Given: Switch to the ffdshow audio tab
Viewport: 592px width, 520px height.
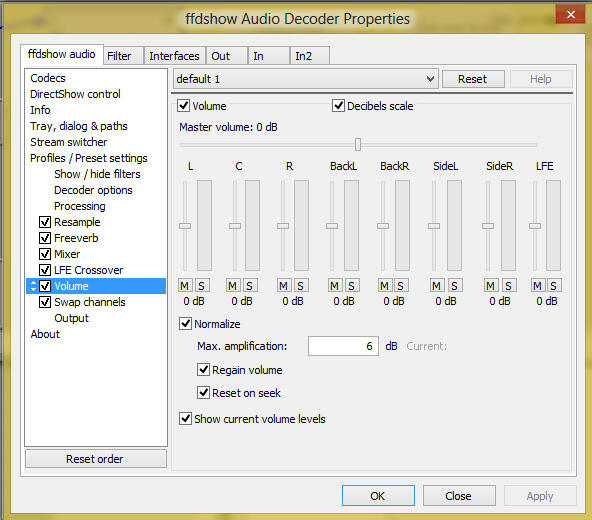Looking at the screenshot, I should pos(62,54).
